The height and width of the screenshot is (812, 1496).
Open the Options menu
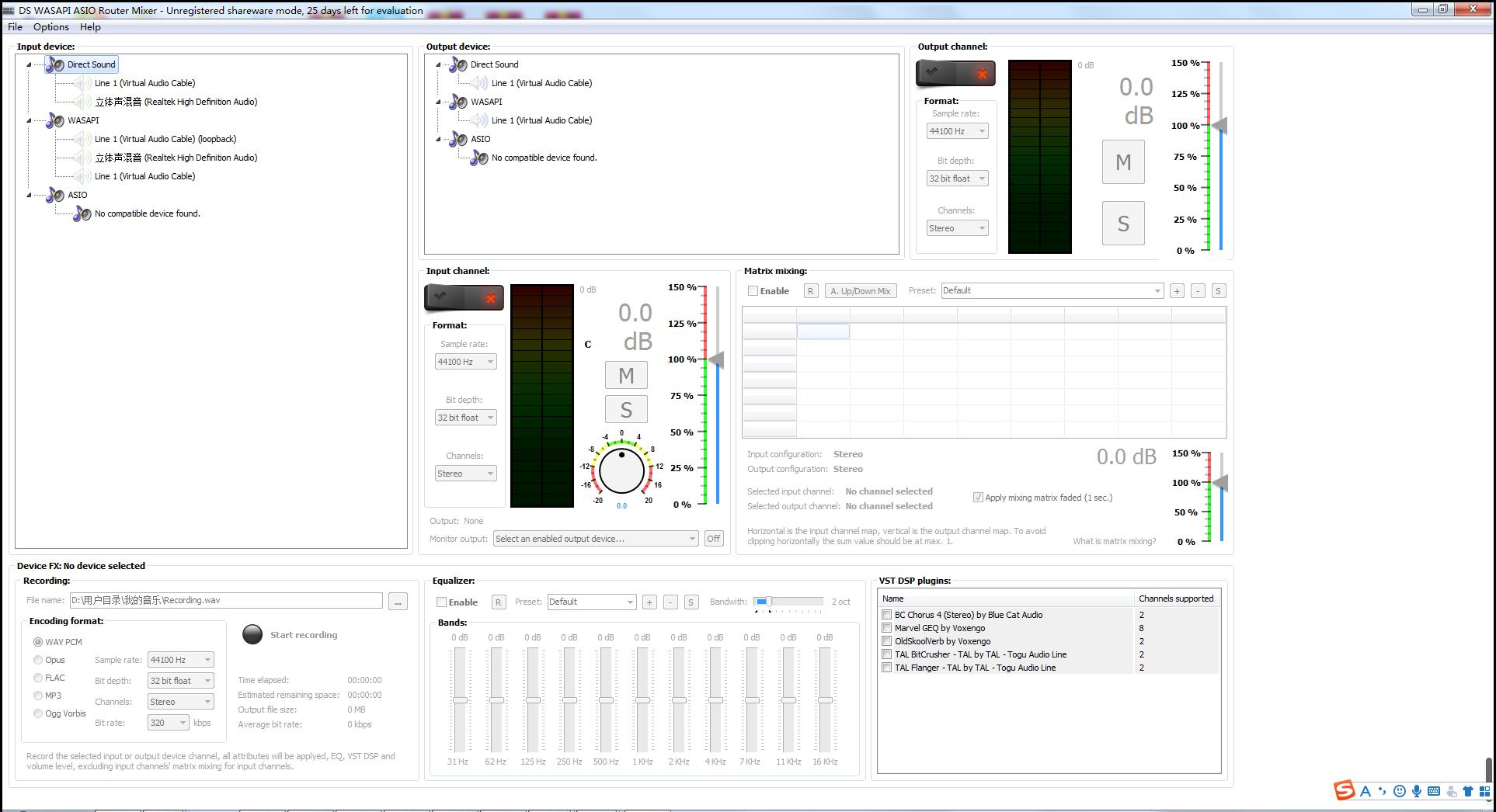pyautogui.click(x=51, y=27)
